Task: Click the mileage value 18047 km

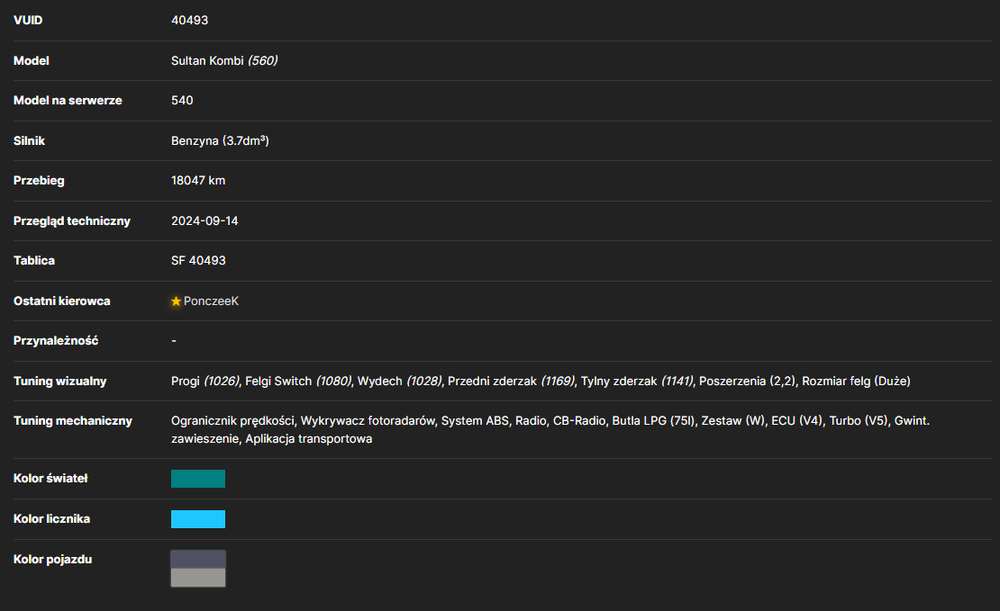Action: 198,180
